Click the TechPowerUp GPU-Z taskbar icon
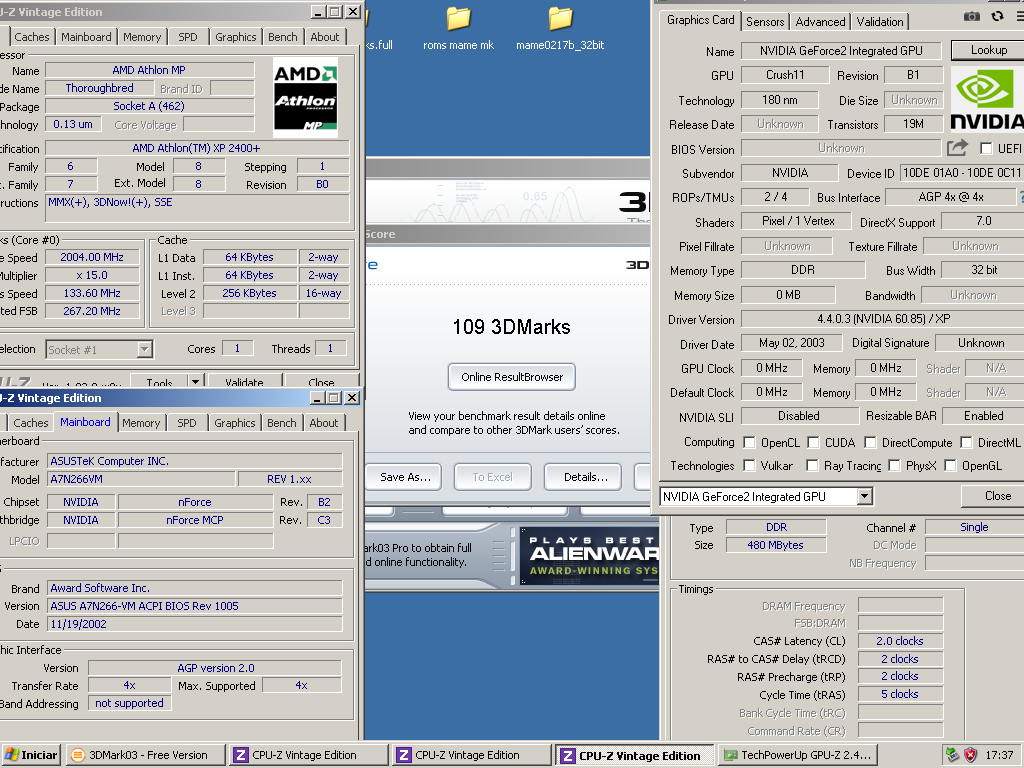 [x=797, y=755]
